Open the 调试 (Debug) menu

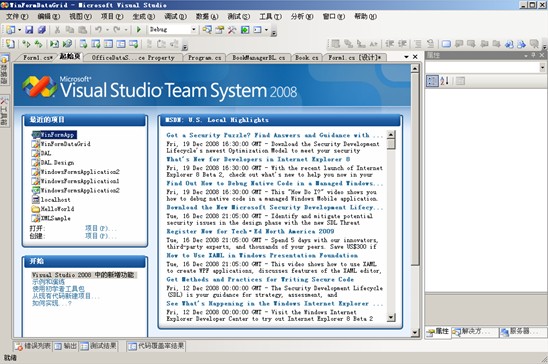[175, 16]
